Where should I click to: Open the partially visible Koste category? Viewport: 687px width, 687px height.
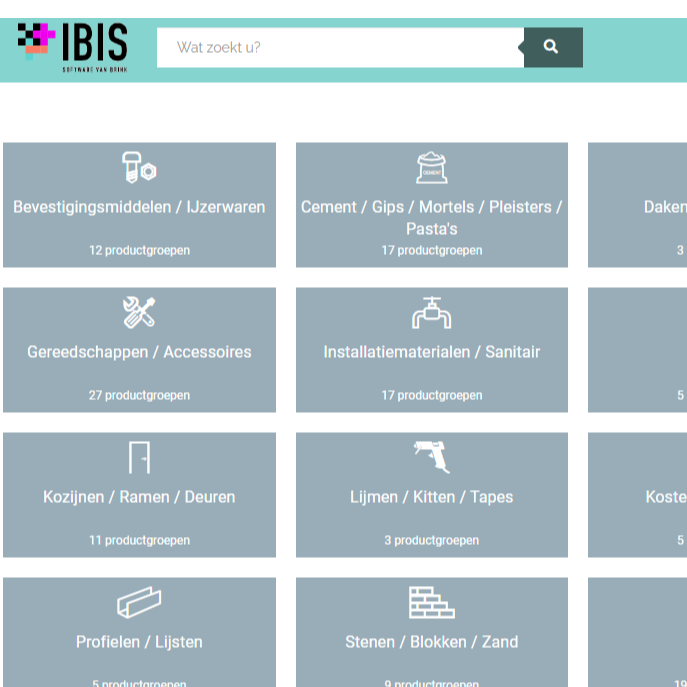(637, 495)
